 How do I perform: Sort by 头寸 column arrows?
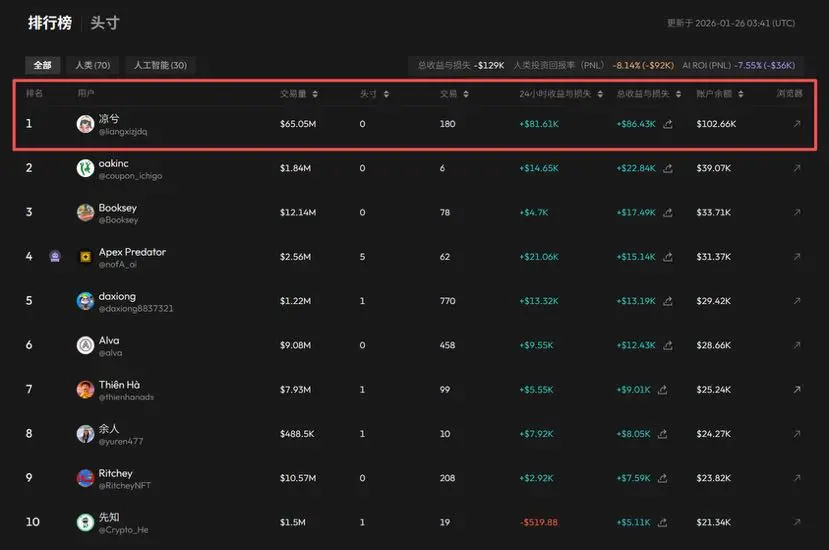click(x=386, y=94)
